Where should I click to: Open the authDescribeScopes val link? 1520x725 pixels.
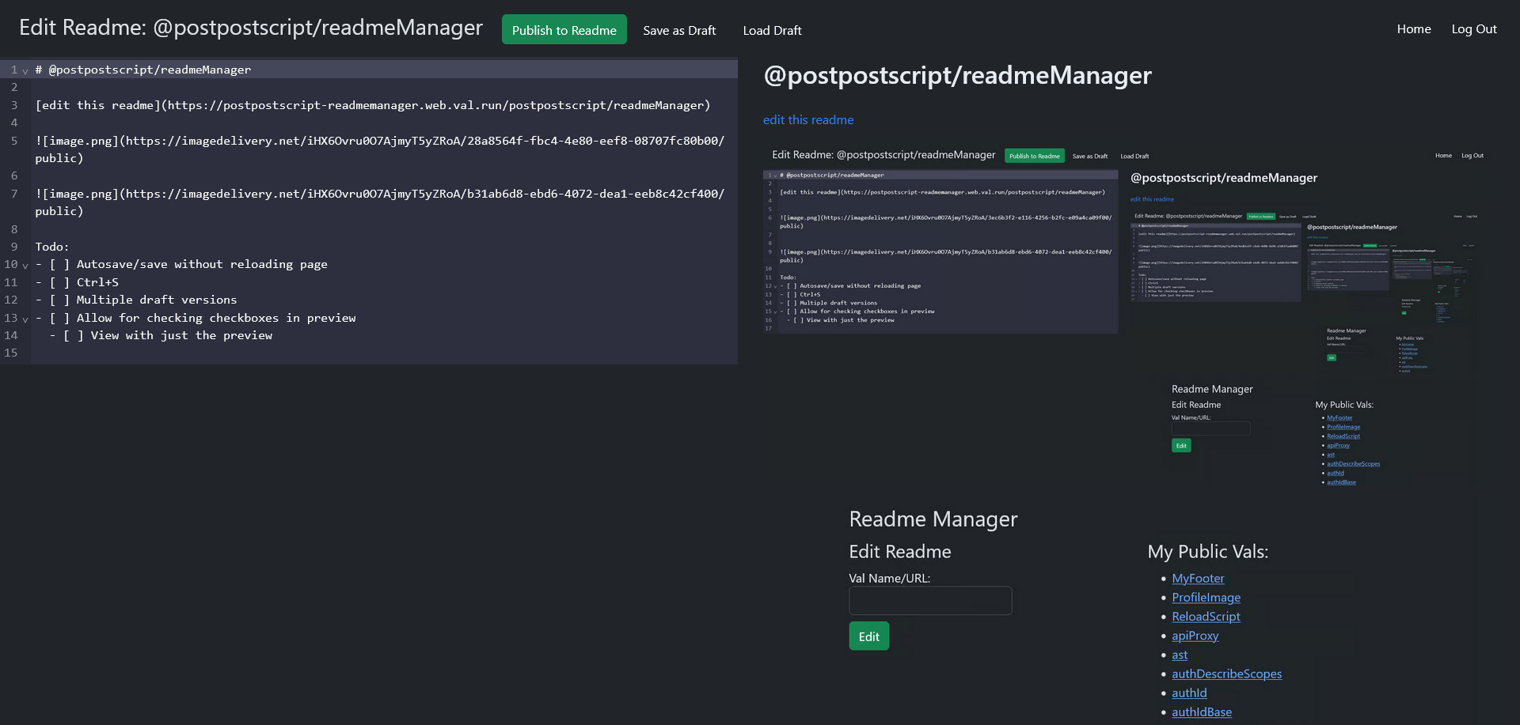point(1226,673)
